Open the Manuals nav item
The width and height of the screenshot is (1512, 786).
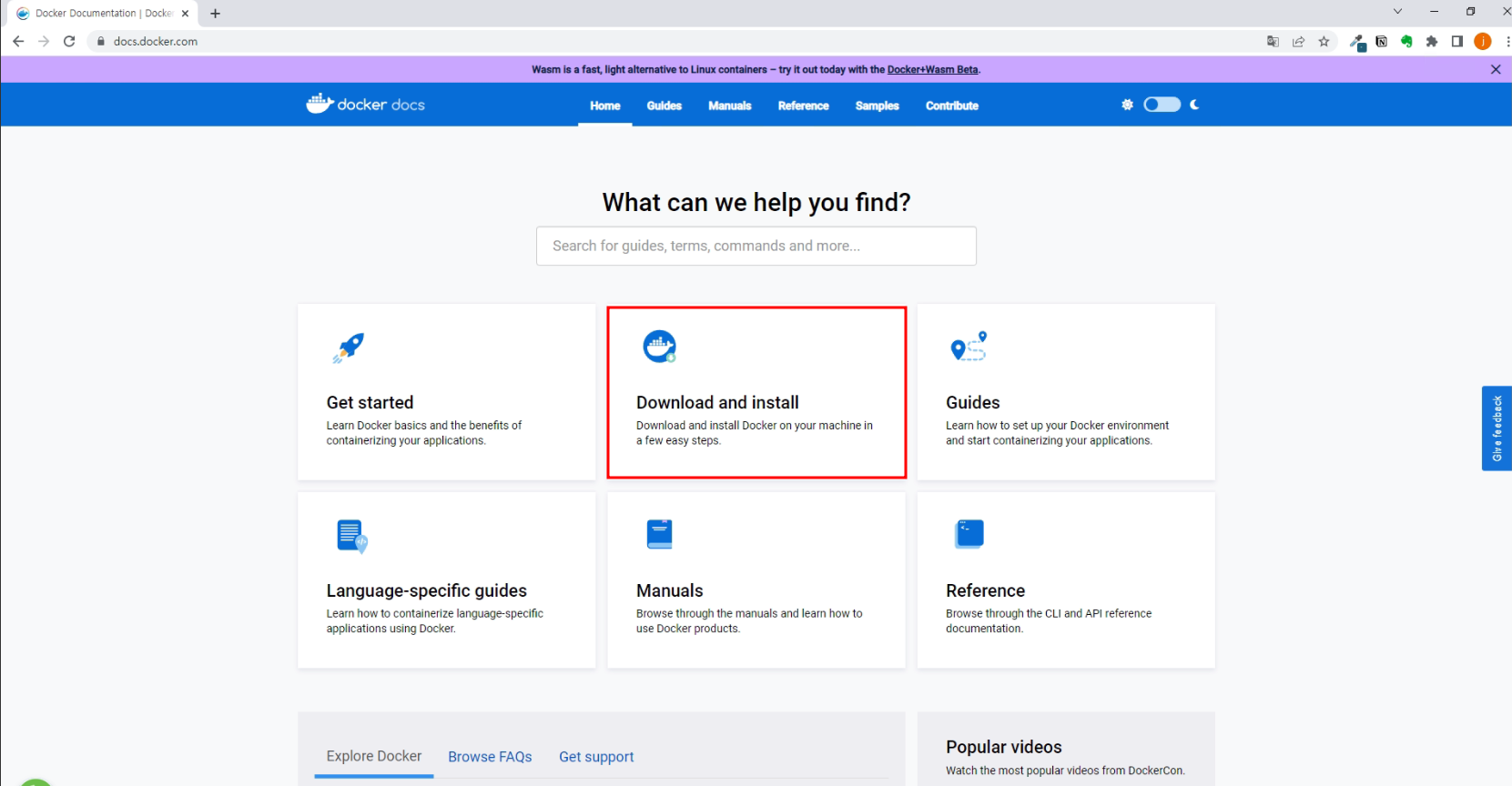[x=730, y=106]
